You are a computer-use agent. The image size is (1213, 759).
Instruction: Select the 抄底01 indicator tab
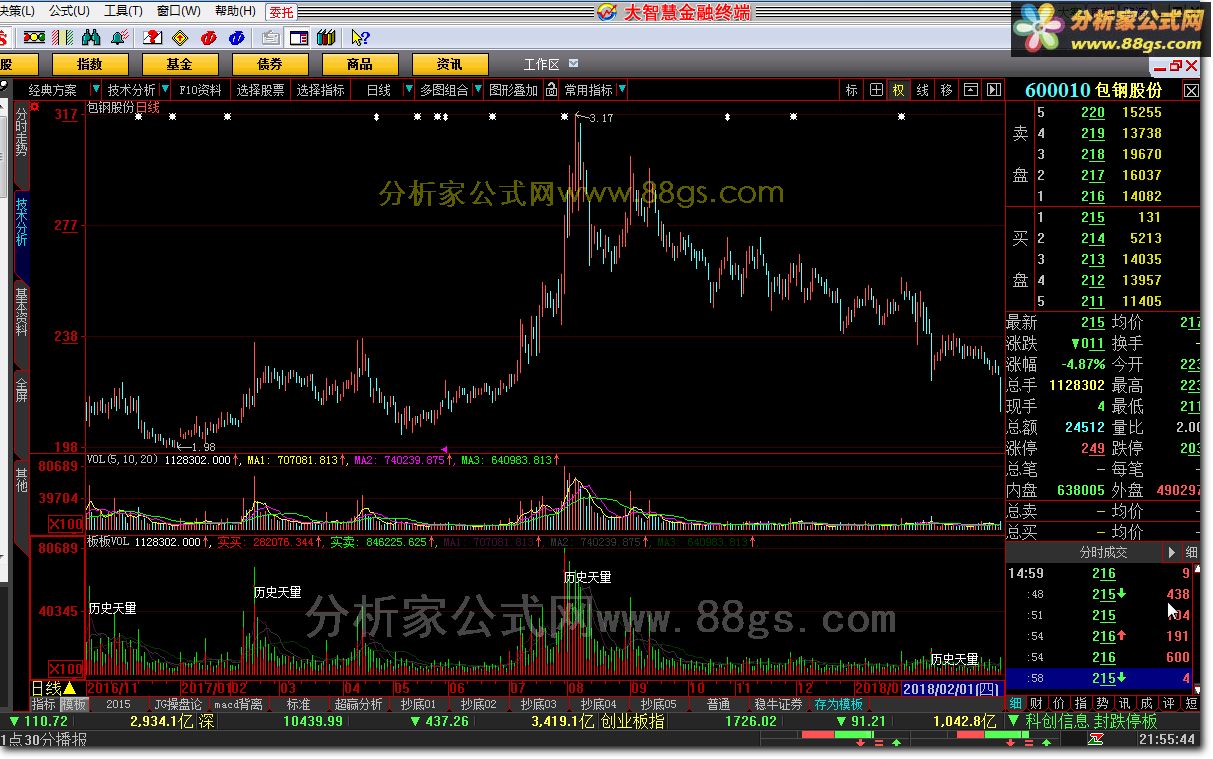[x=418, y=704]
